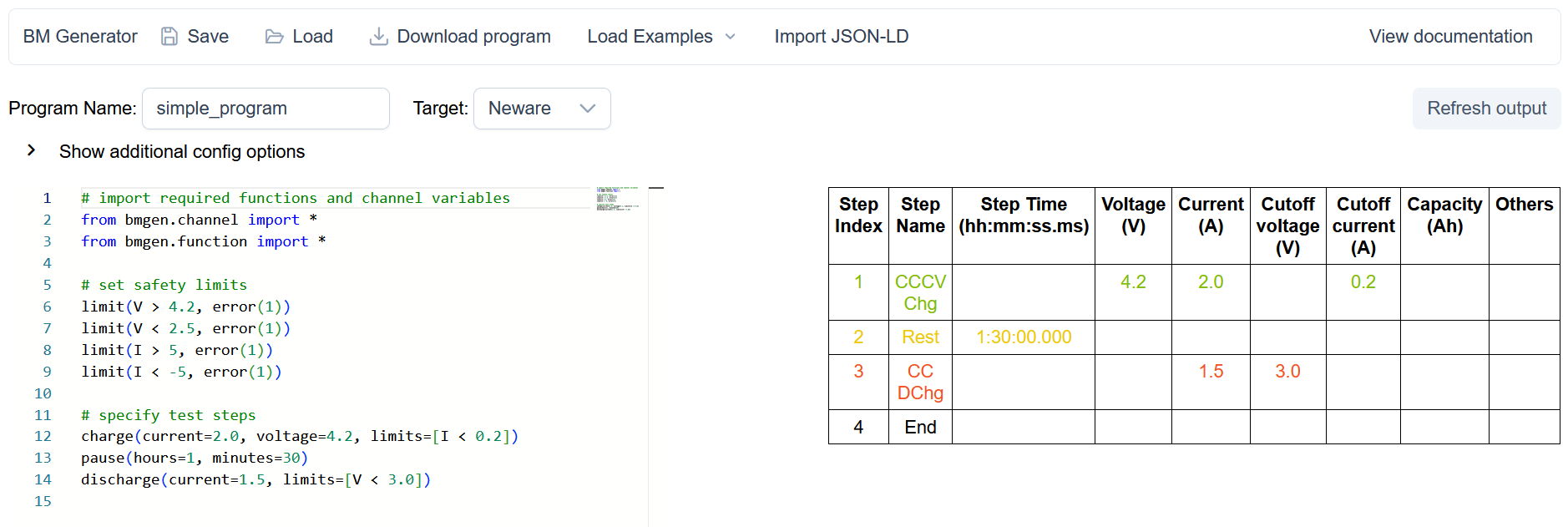
Task: Click the Program Name input field
Action: [266, 109]
